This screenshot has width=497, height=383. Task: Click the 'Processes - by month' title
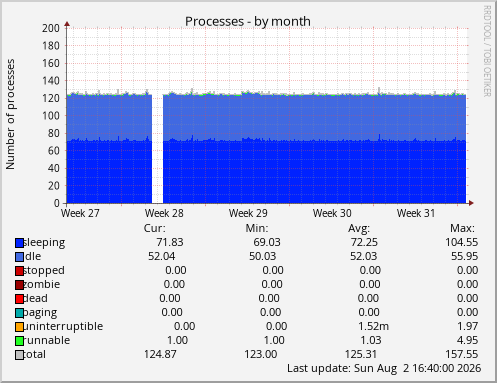click(x=248, y=21)
